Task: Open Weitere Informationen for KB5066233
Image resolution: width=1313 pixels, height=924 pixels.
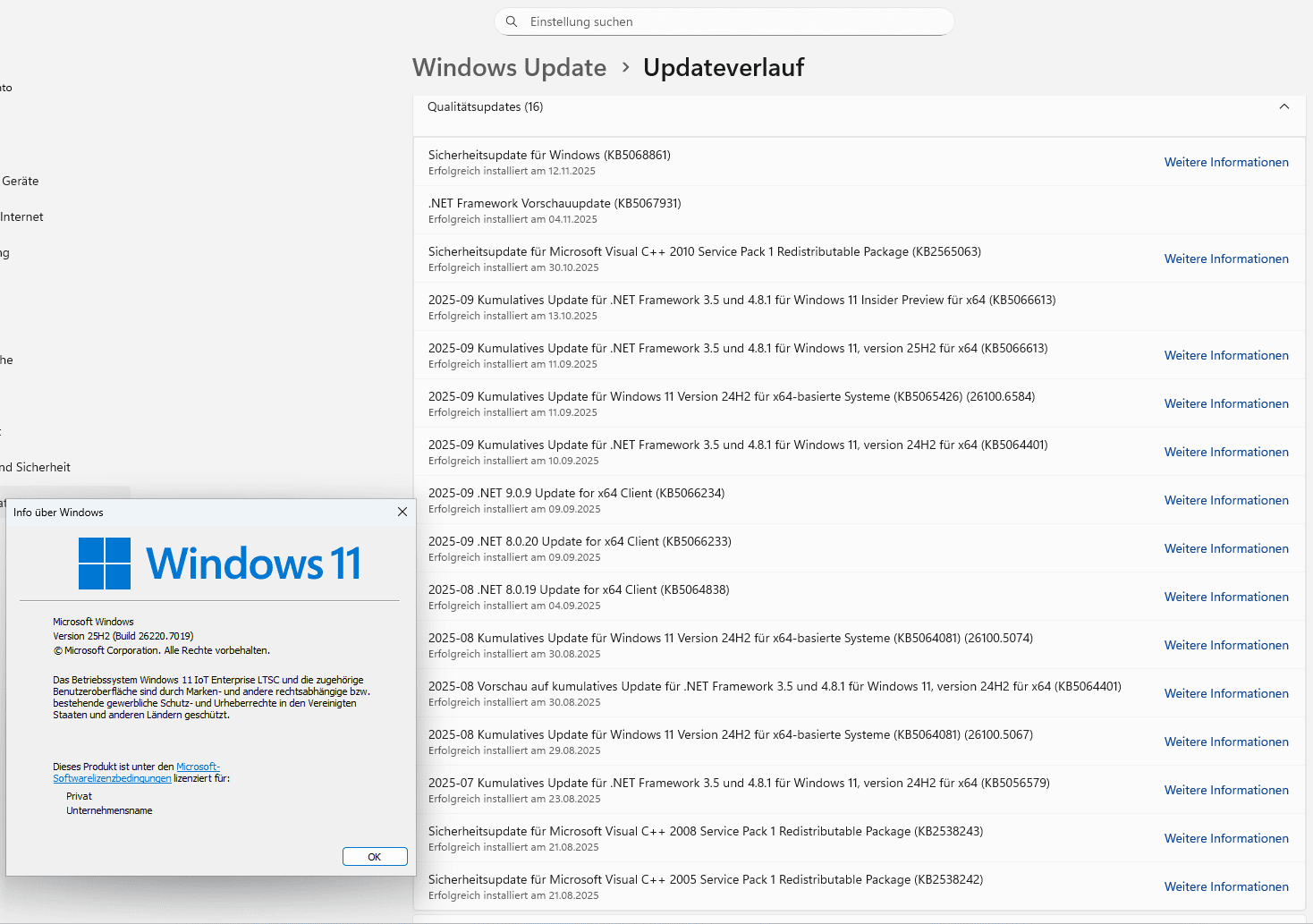Action: pyautogui.click(x=1226, y=548)
